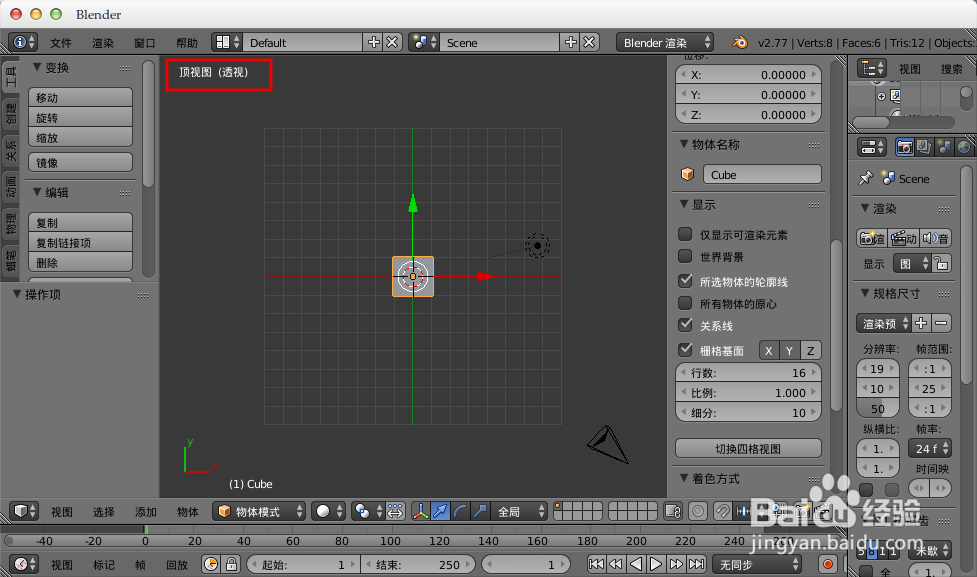This screenshot has width=977, height=577.
Task: Select the rotate manipulator arc
Action: 460,512
